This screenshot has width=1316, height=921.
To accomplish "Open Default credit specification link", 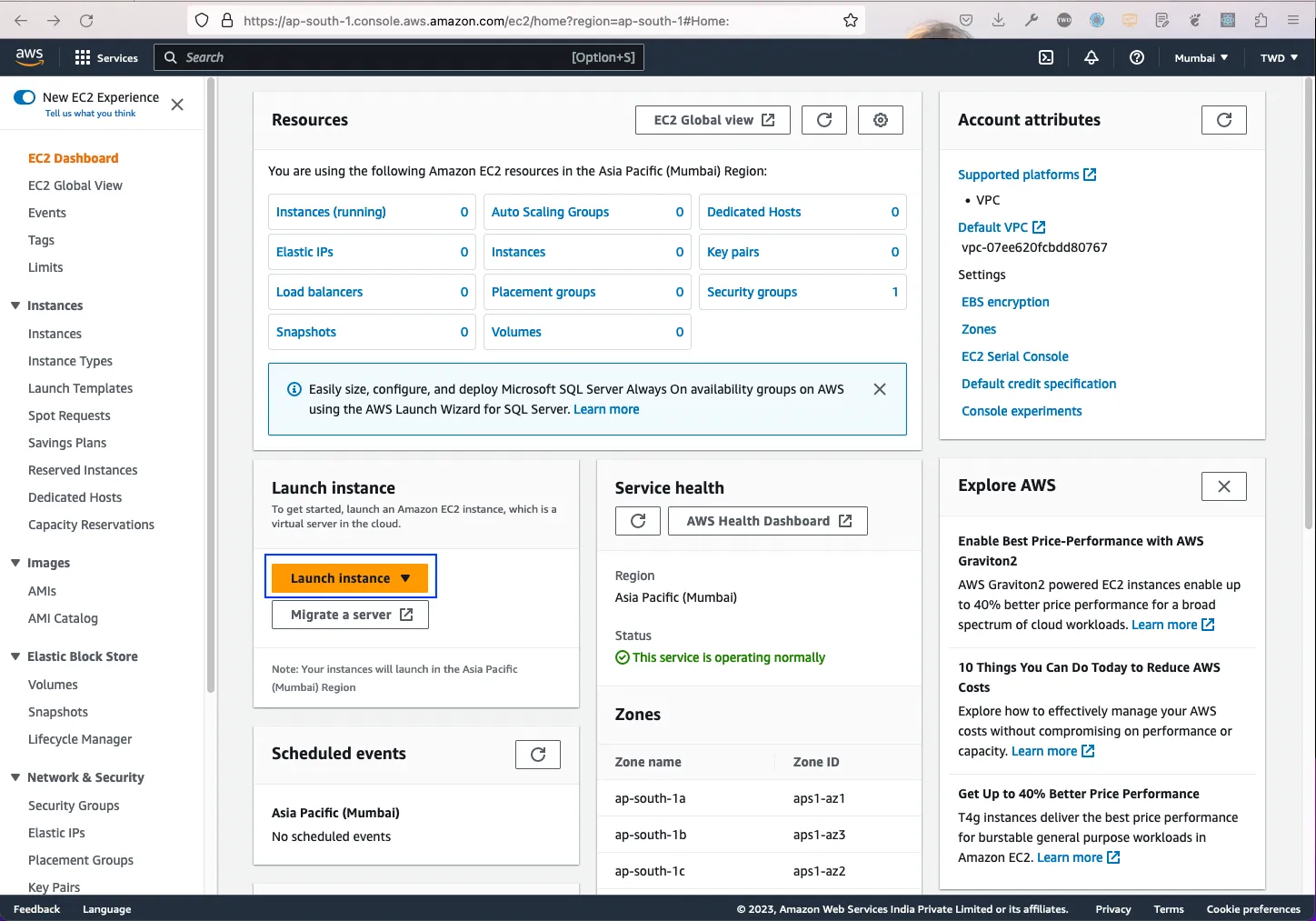I will (x=1039, y=384).
